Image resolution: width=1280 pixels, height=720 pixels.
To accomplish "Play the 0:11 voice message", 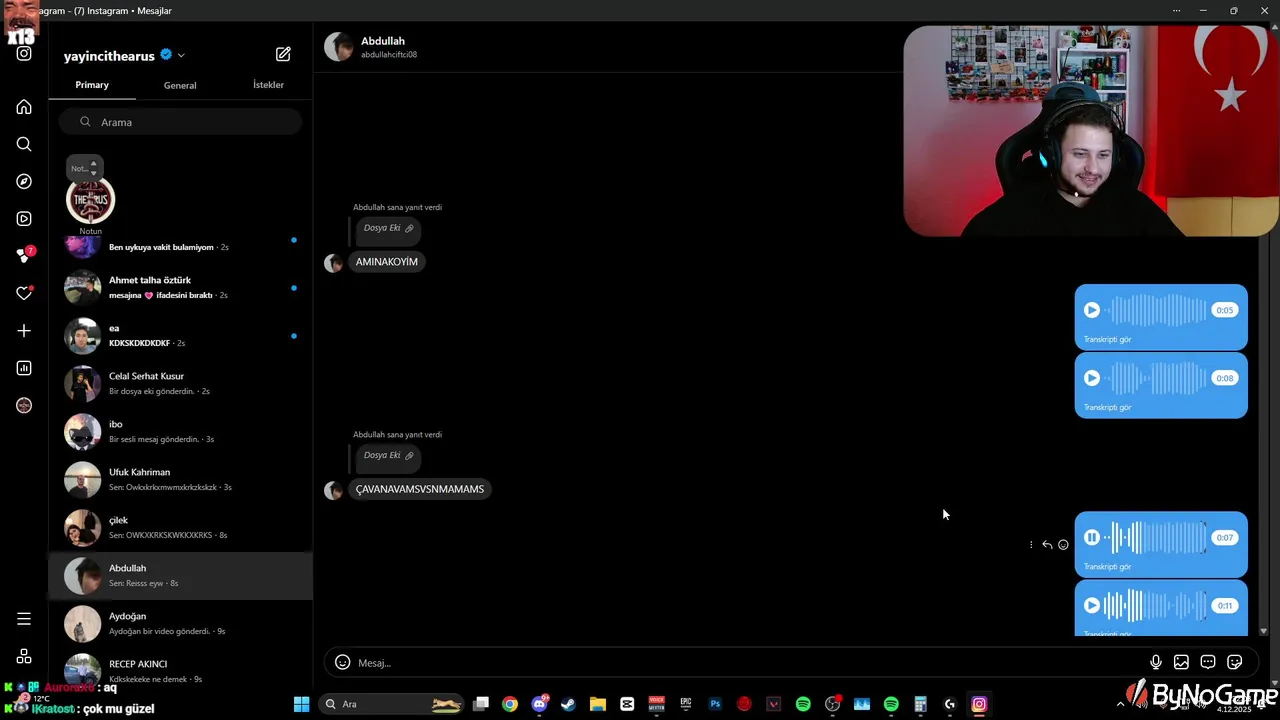I will [1092, 605].
